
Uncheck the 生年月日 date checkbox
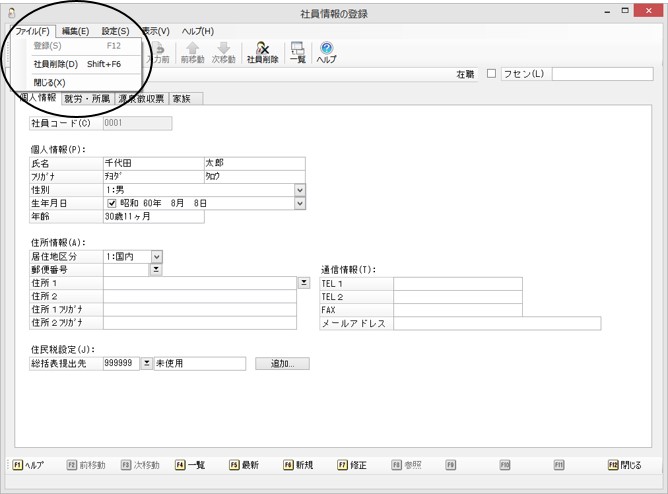112,204
